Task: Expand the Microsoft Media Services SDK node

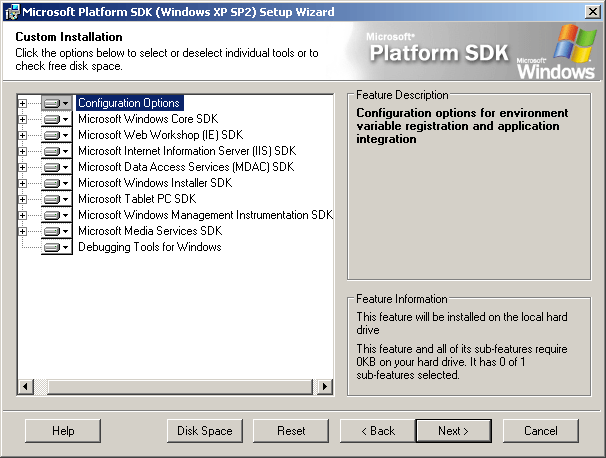Action: click(x=22, y=232)
